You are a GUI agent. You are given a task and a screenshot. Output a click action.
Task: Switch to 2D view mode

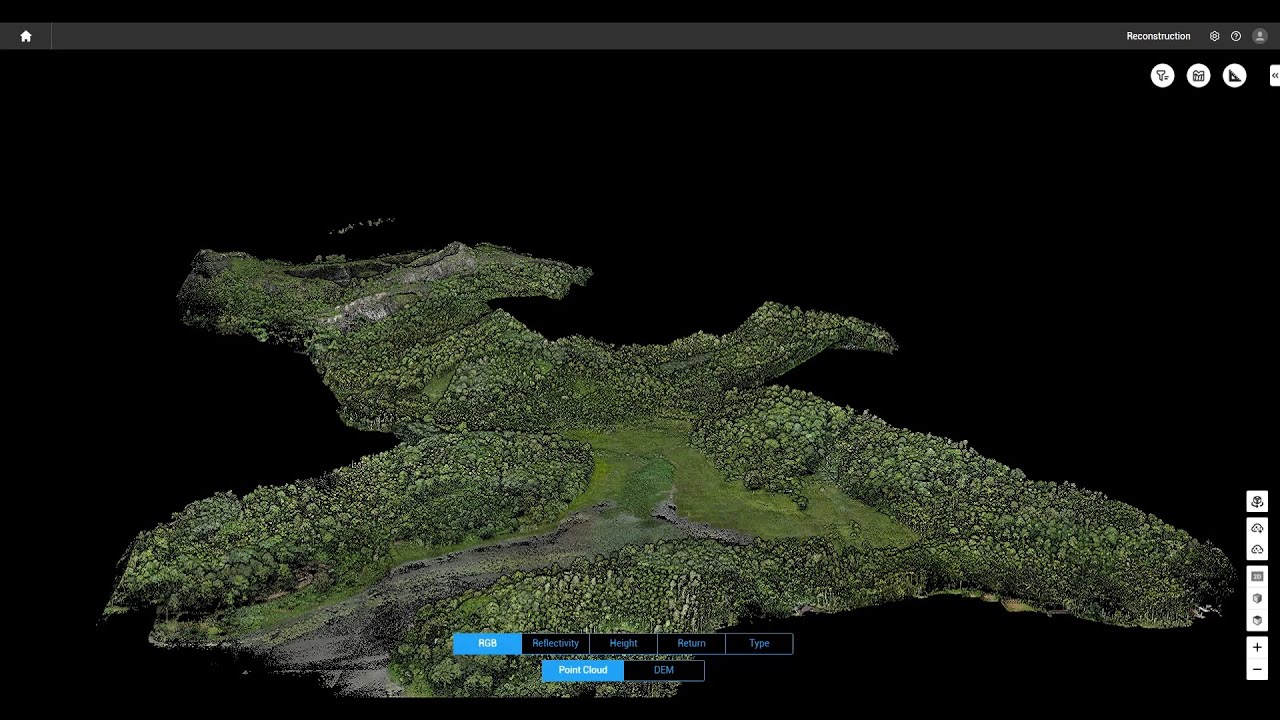1257,577
